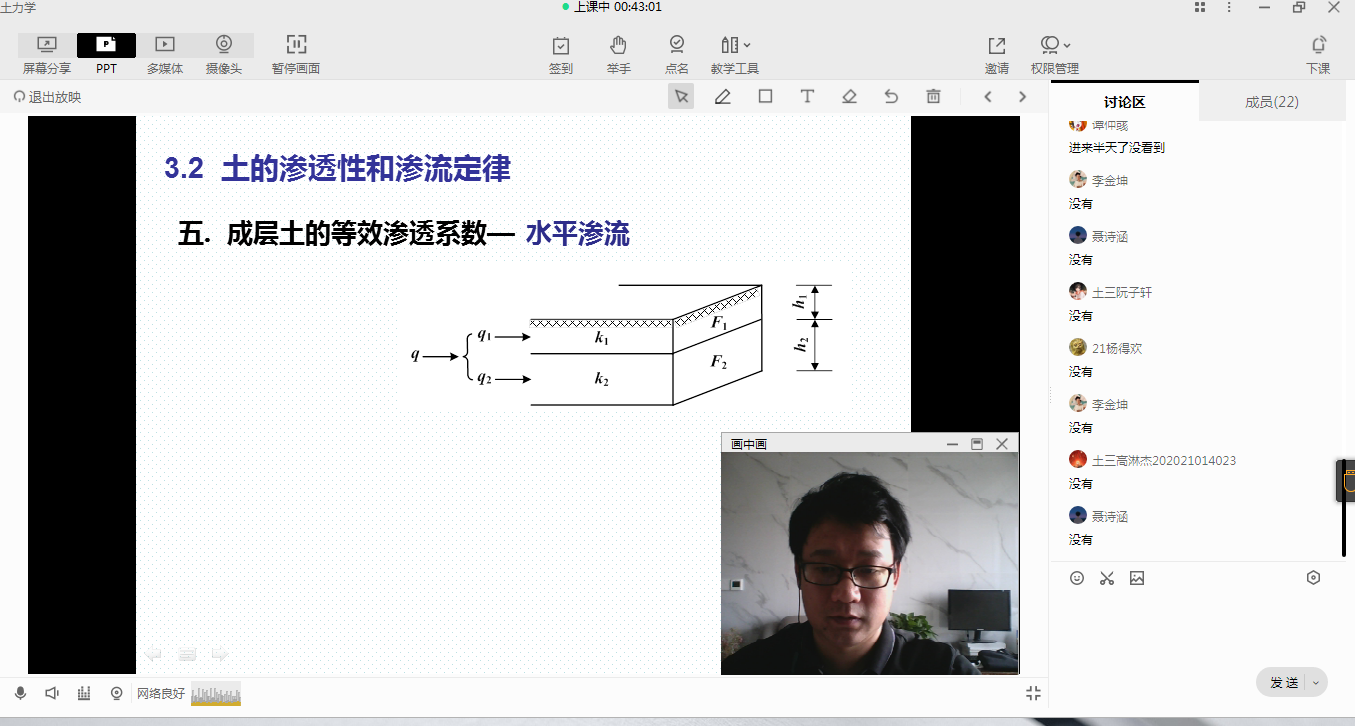Clear annotations with trash icon
The image size is (1355, 726).
(933, 97)
